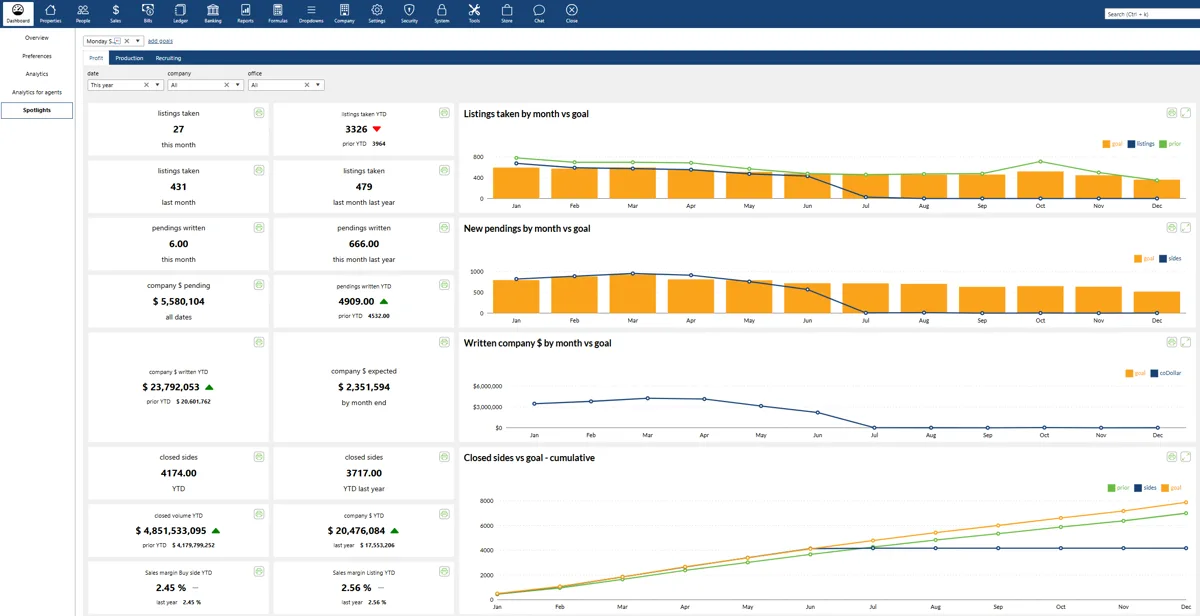Open the Monday S... dashboard selector dropdown
The image size is (1200, 616).
tap(139, 41)
